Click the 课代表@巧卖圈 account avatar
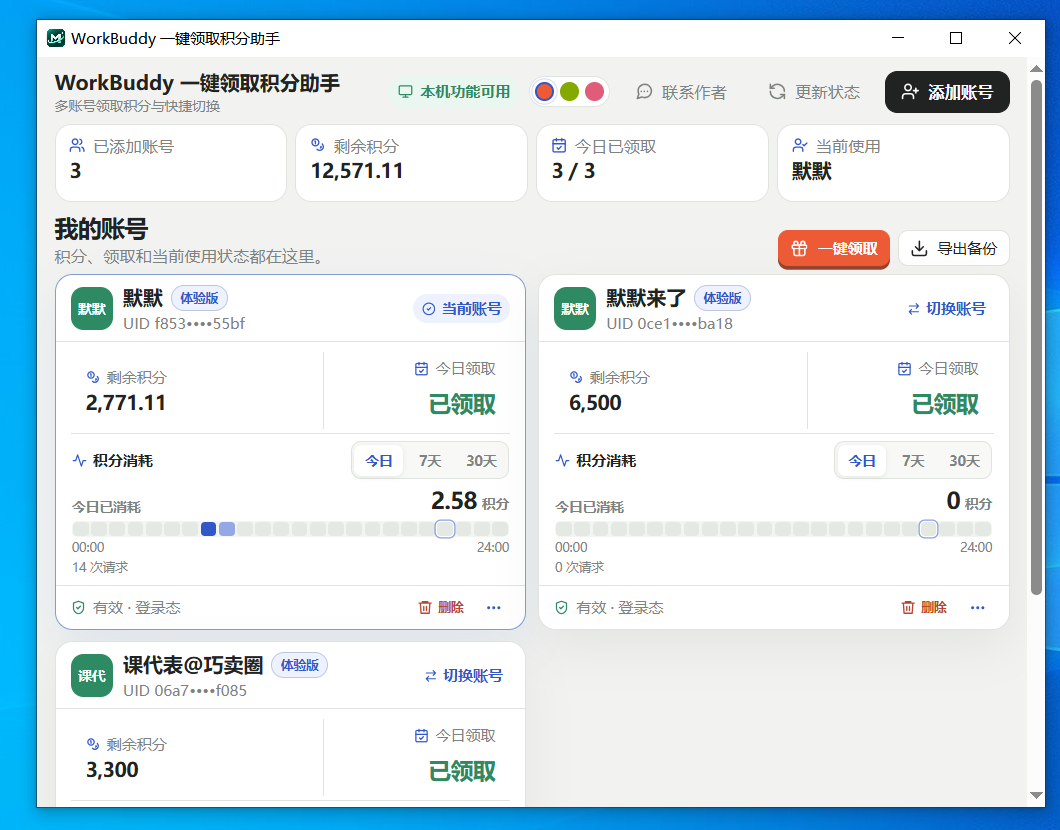This screenshot has height=830, width=1060. pyautogui.click(x=92, y=676)
